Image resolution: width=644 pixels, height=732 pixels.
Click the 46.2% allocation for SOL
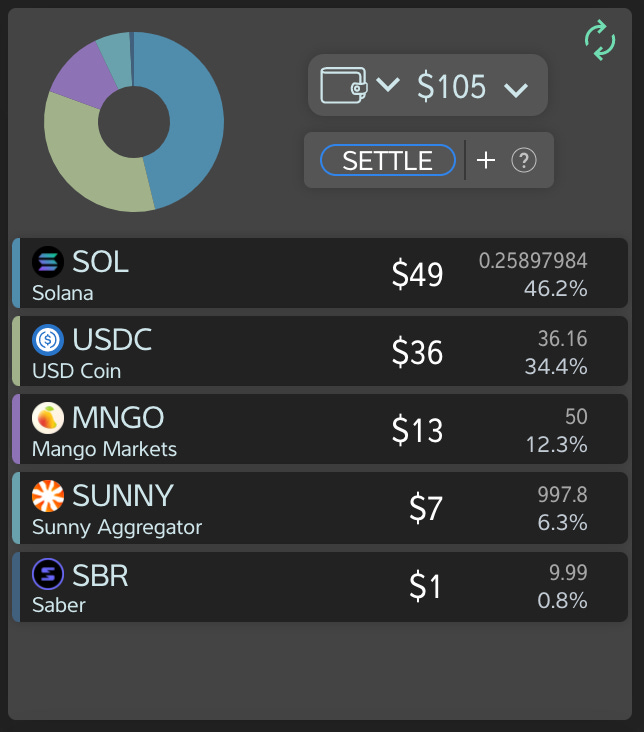tap(556, 289)
